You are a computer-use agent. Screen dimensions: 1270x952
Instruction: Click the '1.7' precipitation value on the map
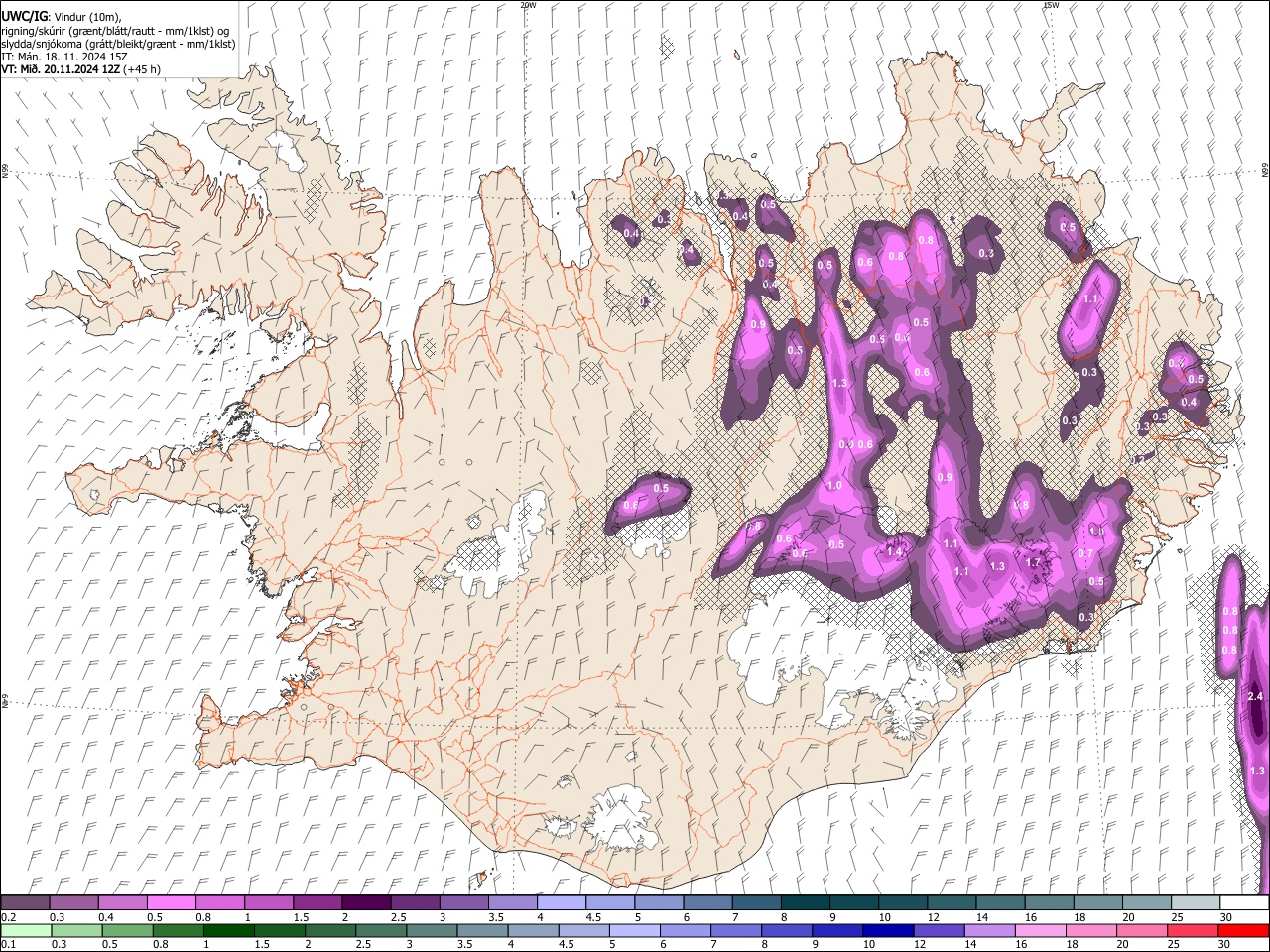pos(1033,562)
